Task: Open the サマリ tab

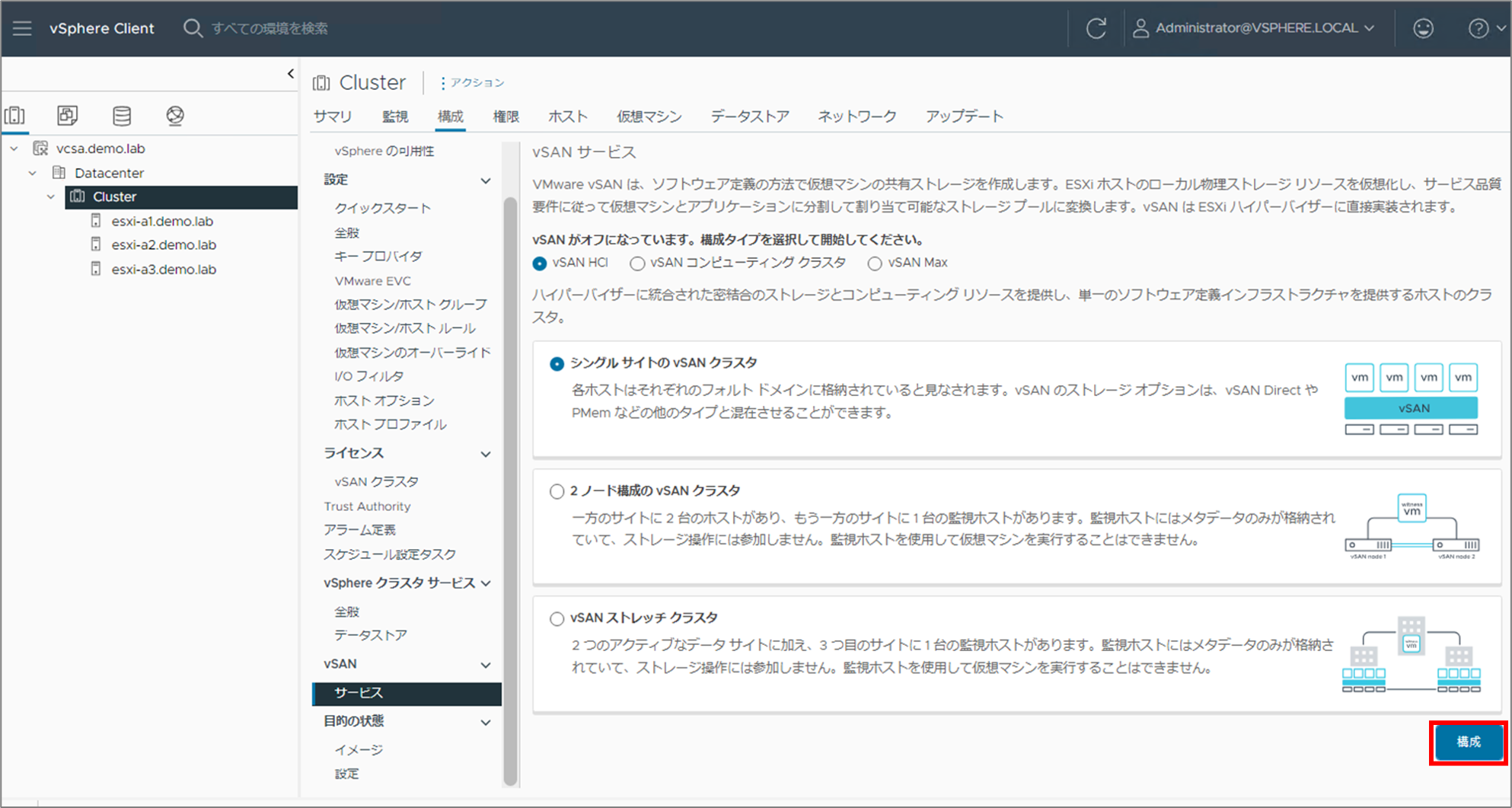Action: tap(333, 117)
